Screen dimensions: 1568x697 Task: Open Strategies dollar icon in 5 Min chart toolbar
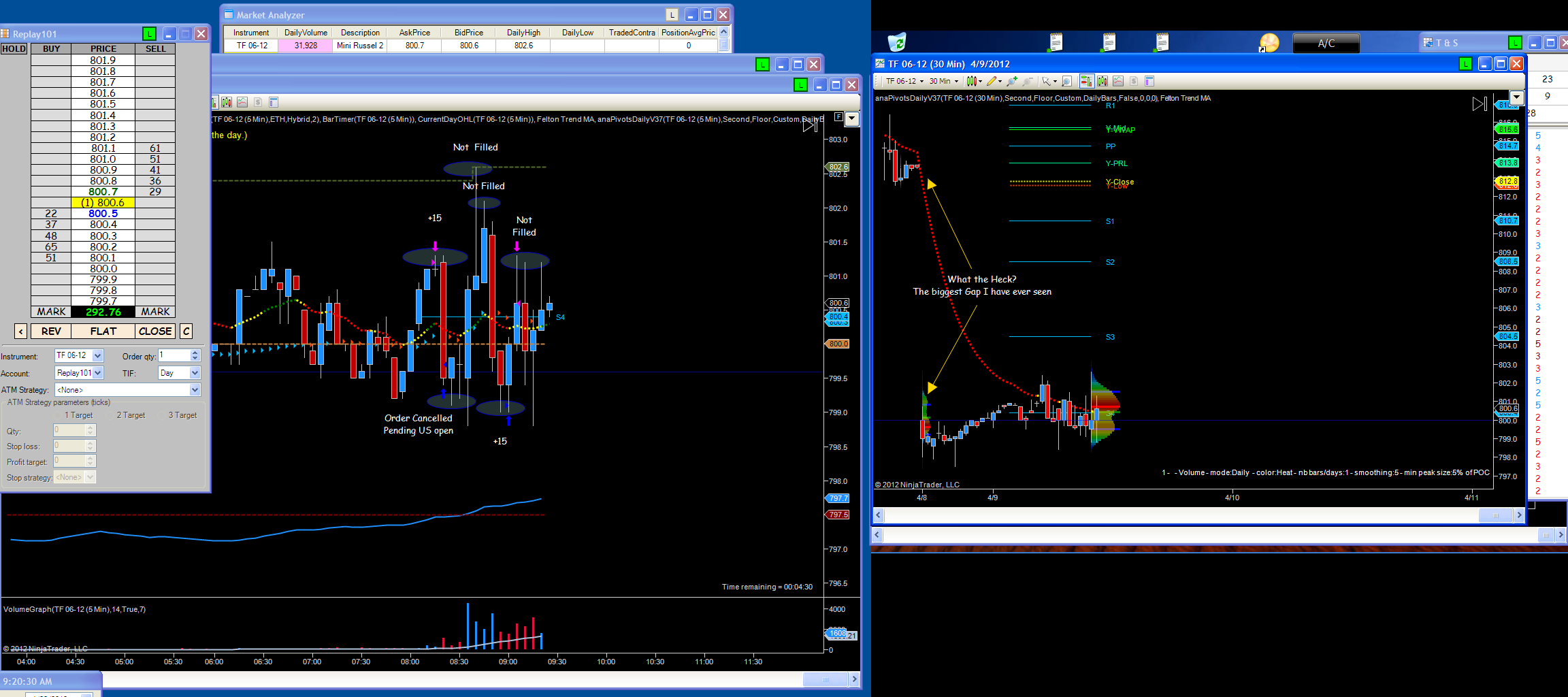point(258,102)
